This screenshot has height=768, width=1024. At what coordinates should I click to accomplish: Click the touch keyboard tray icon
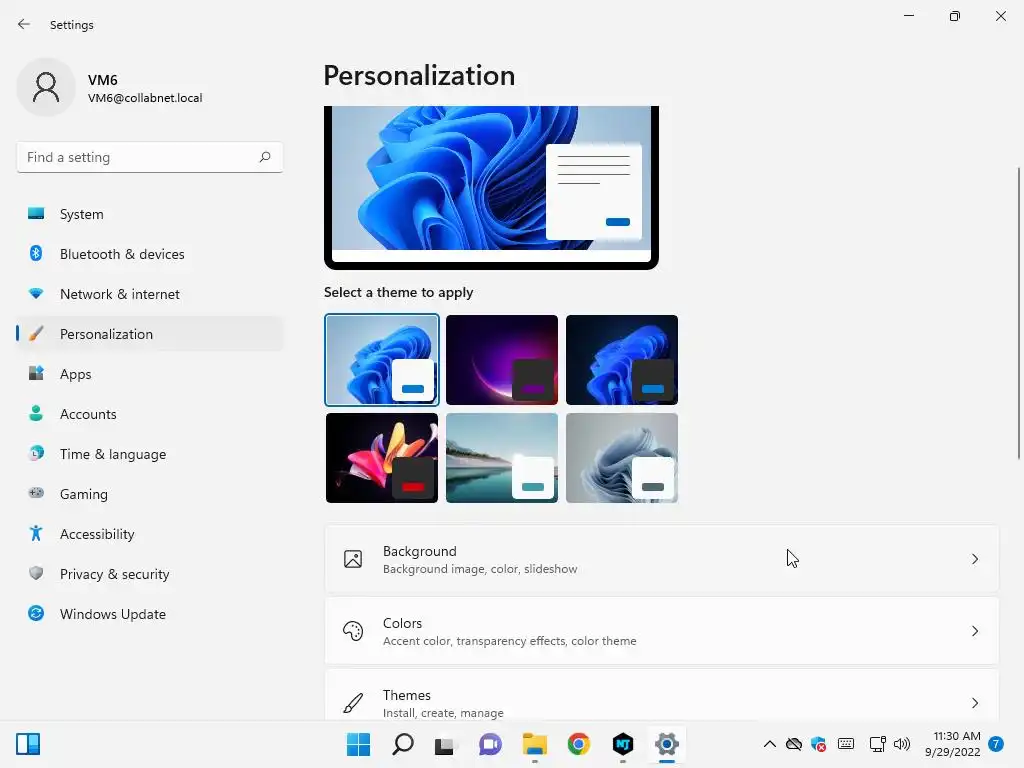846,744
